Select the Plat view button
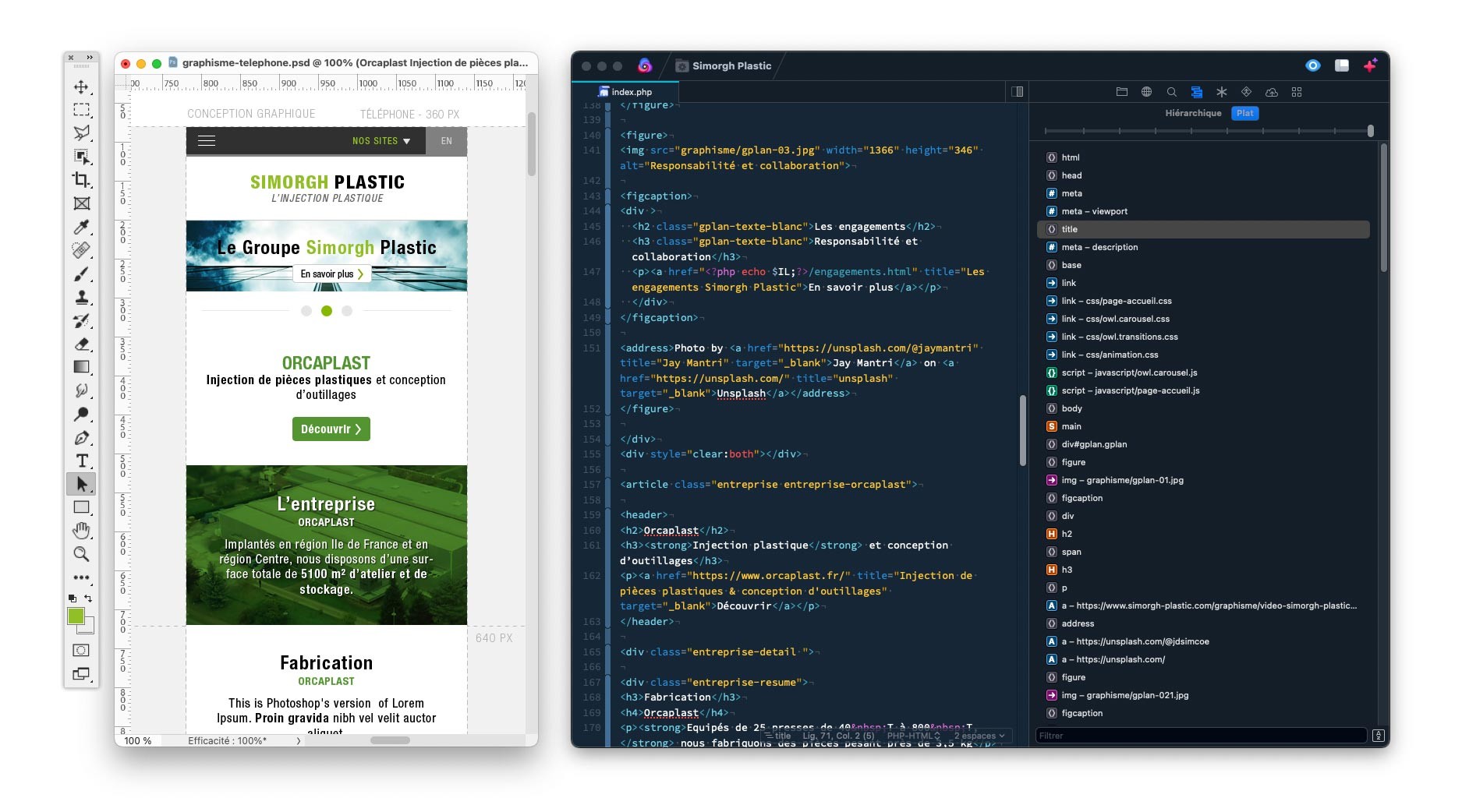 [x=1244, y=113]
